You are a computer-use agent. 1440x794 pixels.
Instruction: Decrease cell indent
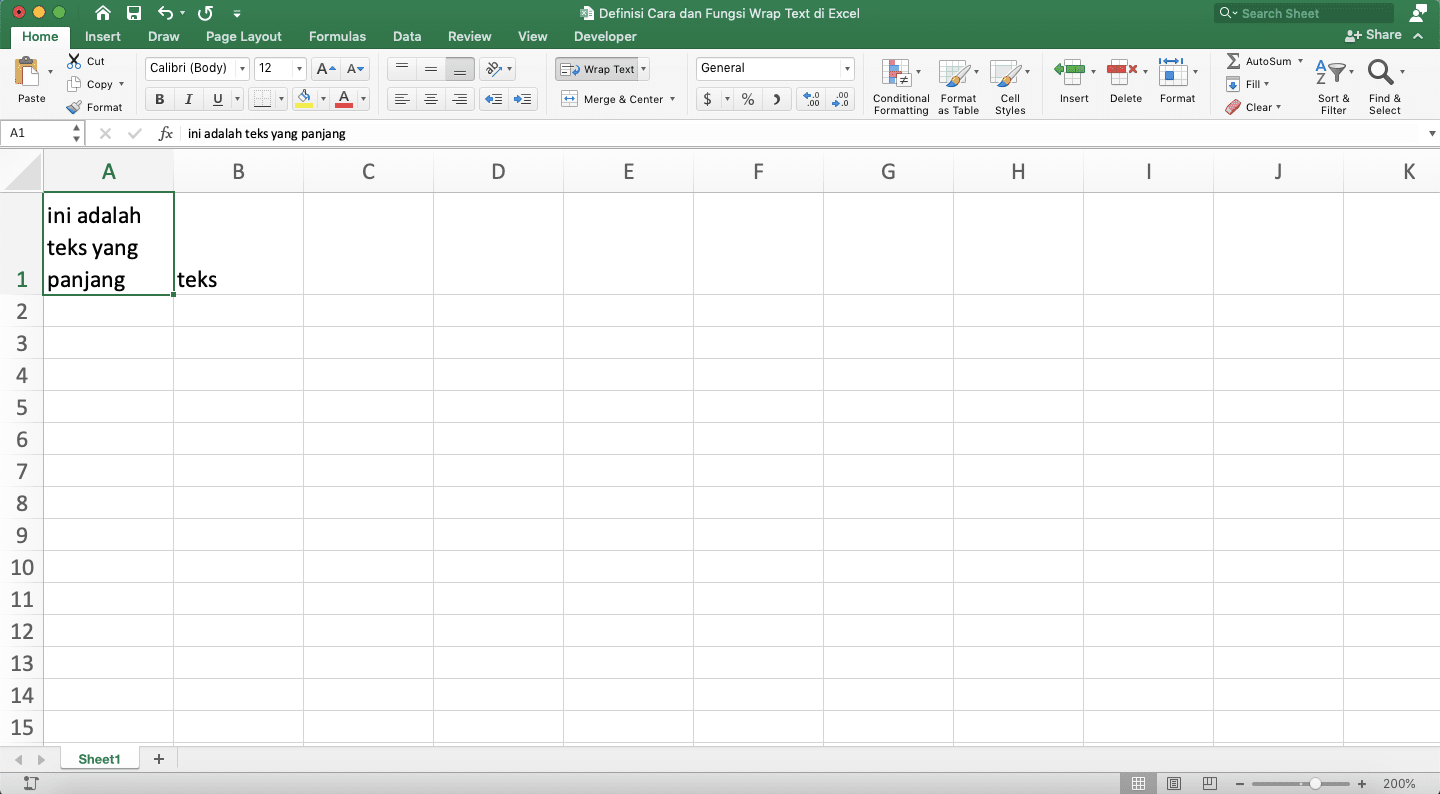click(x=493, y=99)
